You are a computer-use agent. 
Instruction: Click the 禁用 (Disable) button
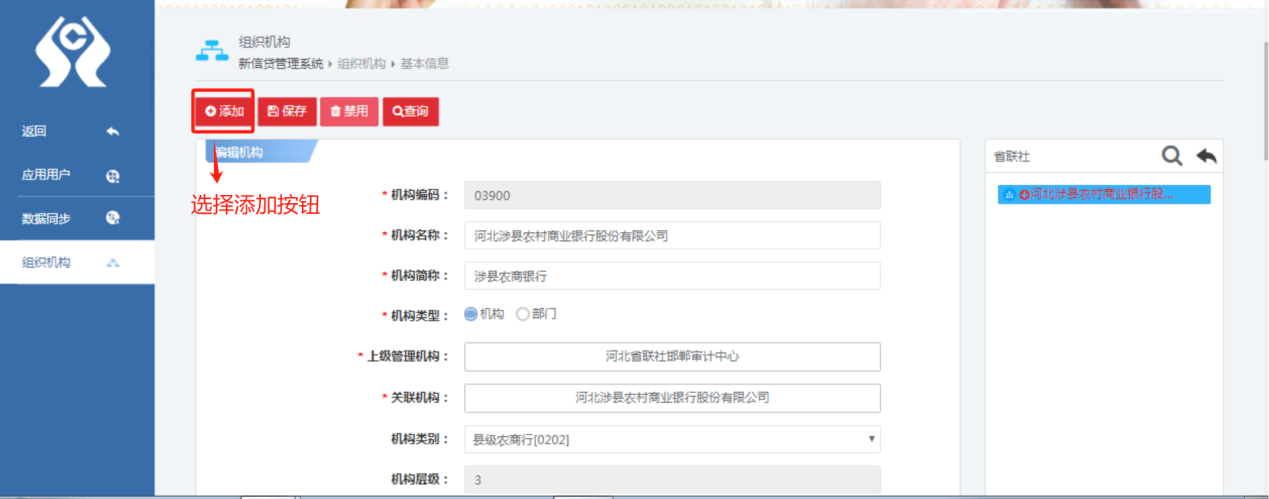coord(349,111)
